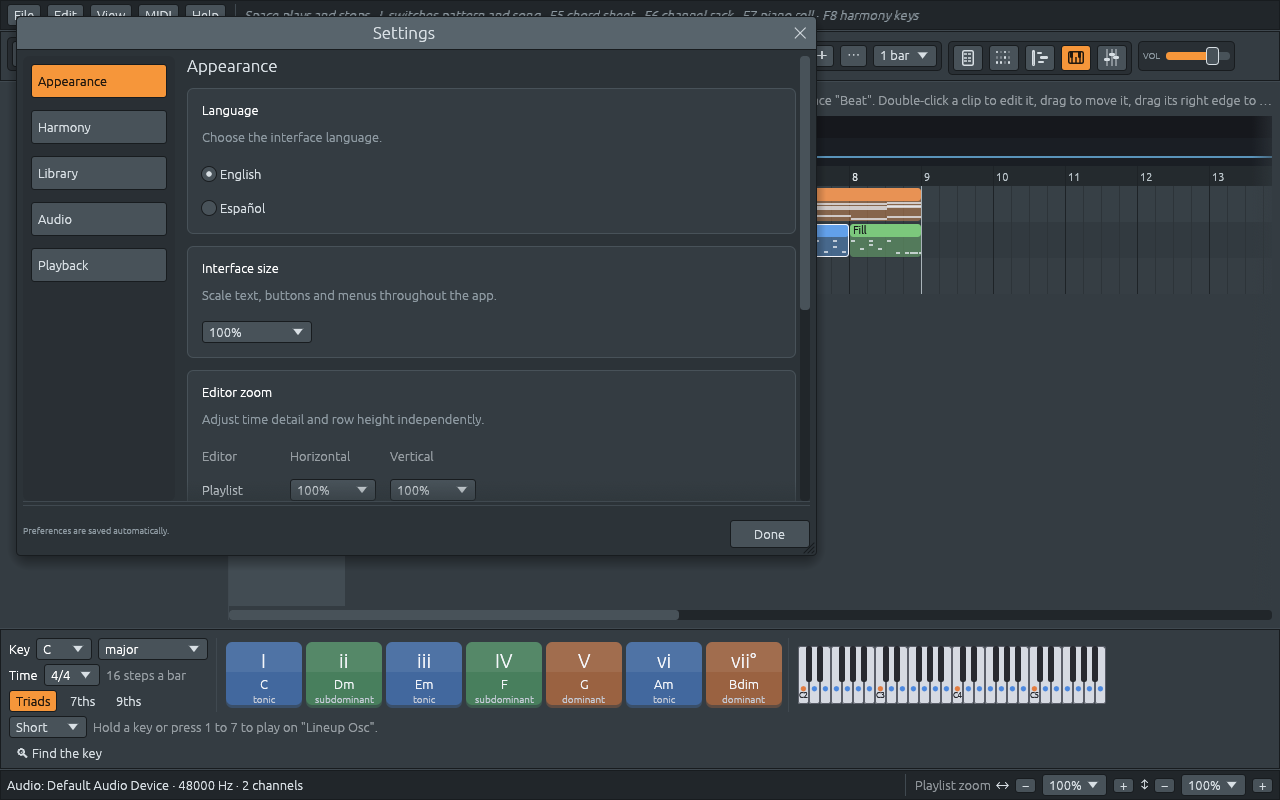The height and width of the screenshot is (800, 1280).
Task: Click plus for vertical playlist zoom
Action: [1262, 786]
